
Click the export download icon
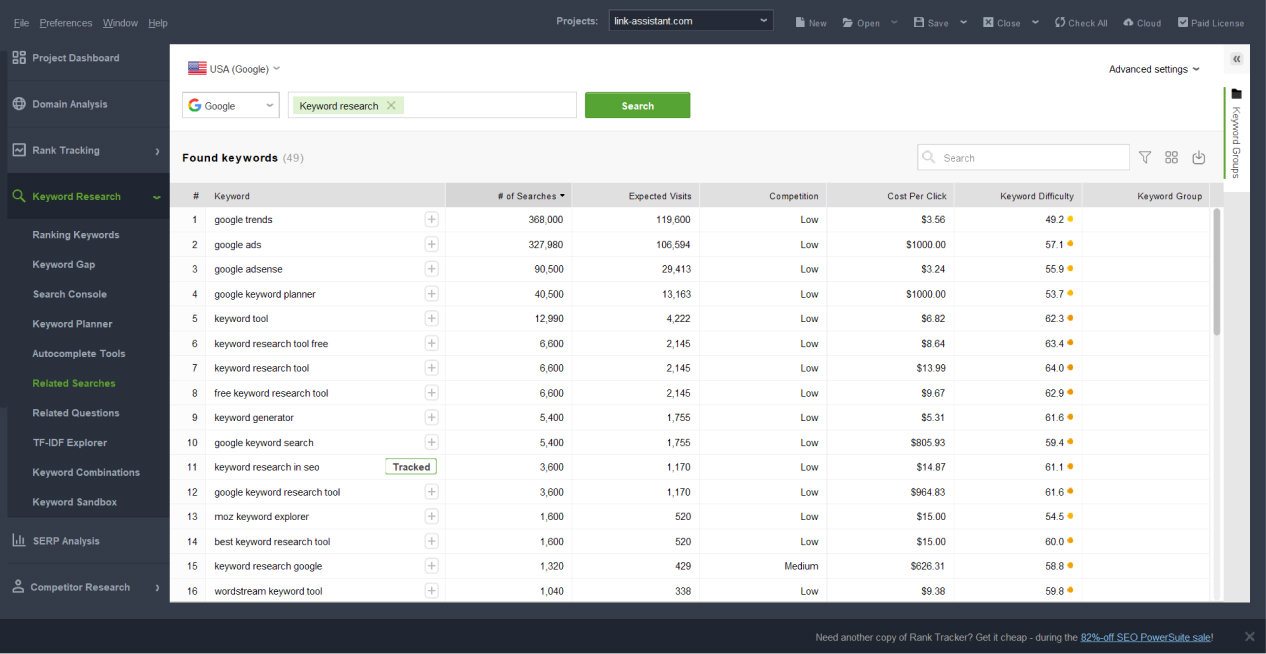tap(1199, 157)
